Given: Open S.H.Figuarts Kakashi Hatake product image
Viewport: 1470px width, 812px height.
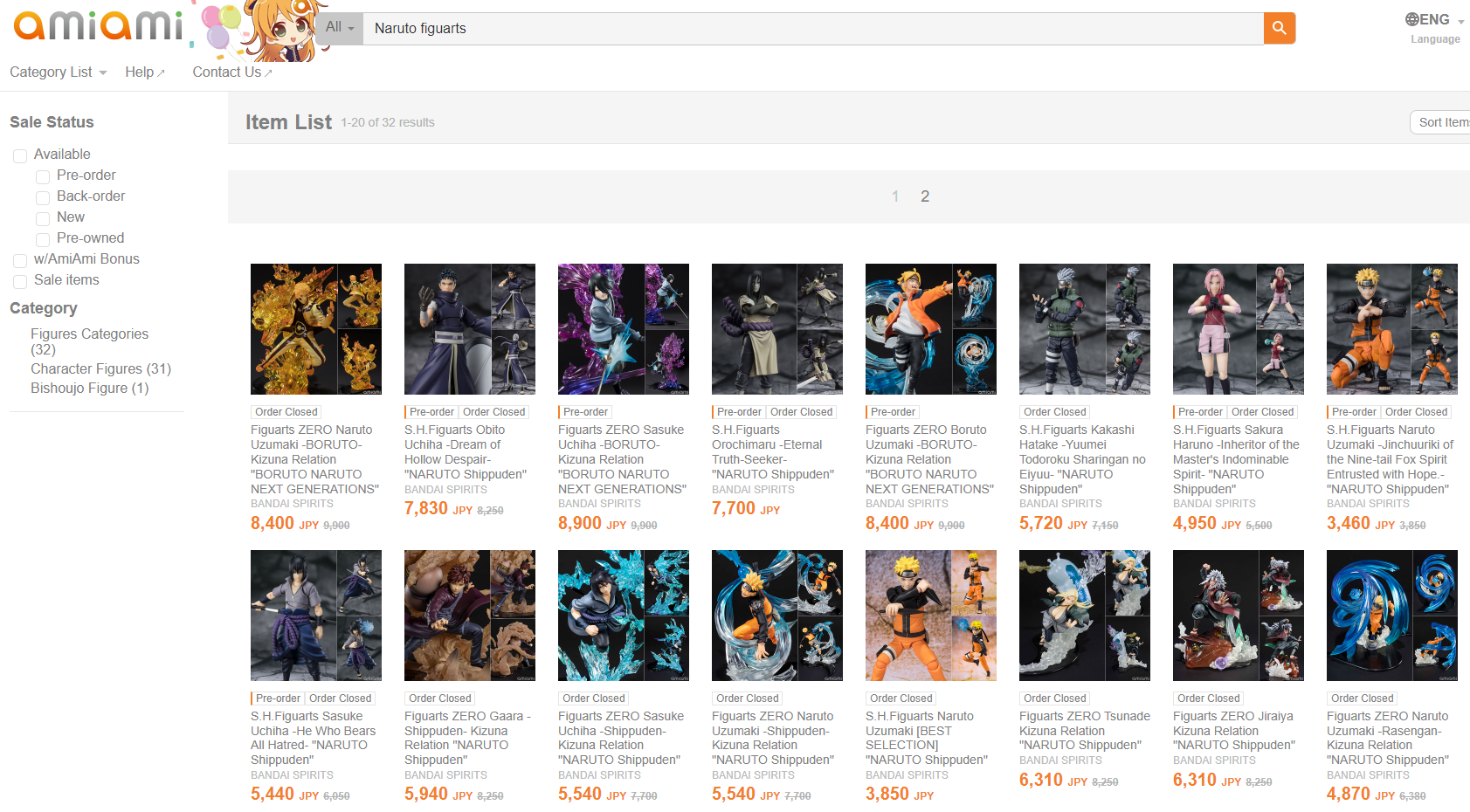Looking at the screenshot, I should click(x=1085, y=329).
